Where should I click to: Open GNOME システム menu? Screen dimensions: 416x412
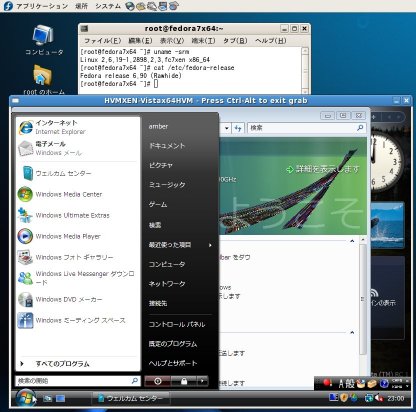[108, 6]
